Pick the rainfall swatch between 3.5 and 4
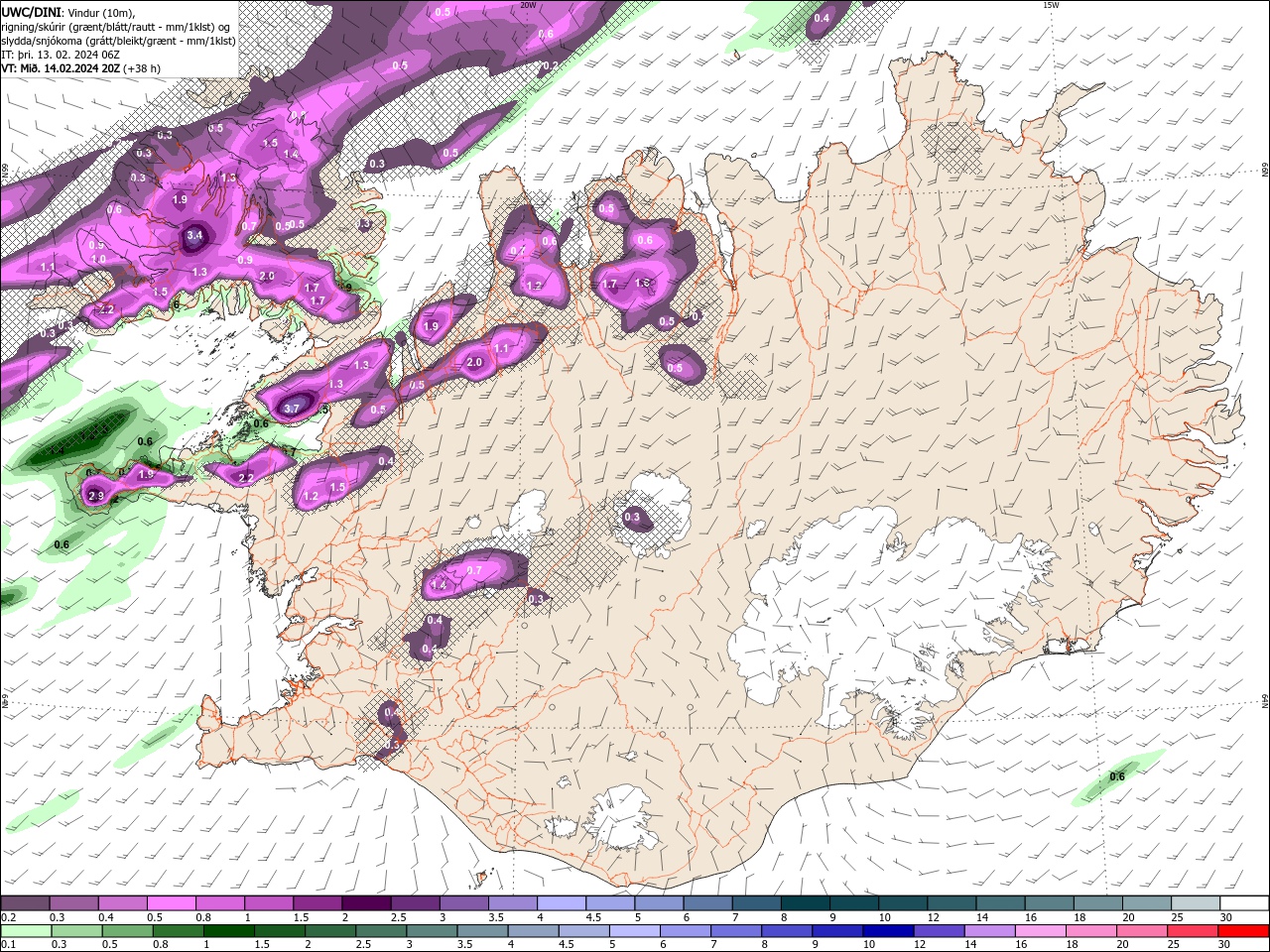The height and width of the screenshot is (952, 1270). pyautogui.click(x=481, y=931)
